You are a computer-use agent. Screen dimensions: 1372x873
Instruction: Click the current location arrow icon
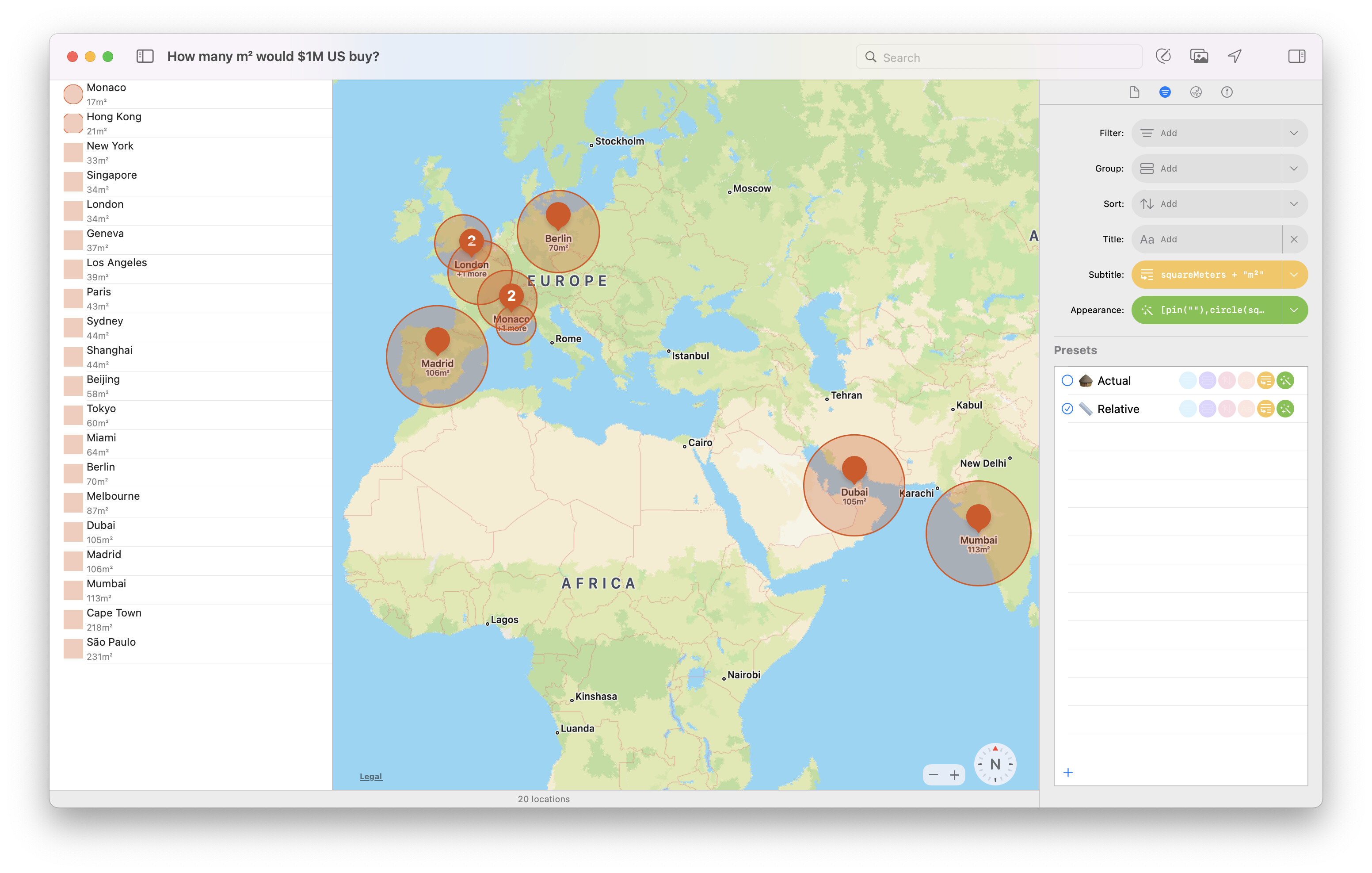1235,57
